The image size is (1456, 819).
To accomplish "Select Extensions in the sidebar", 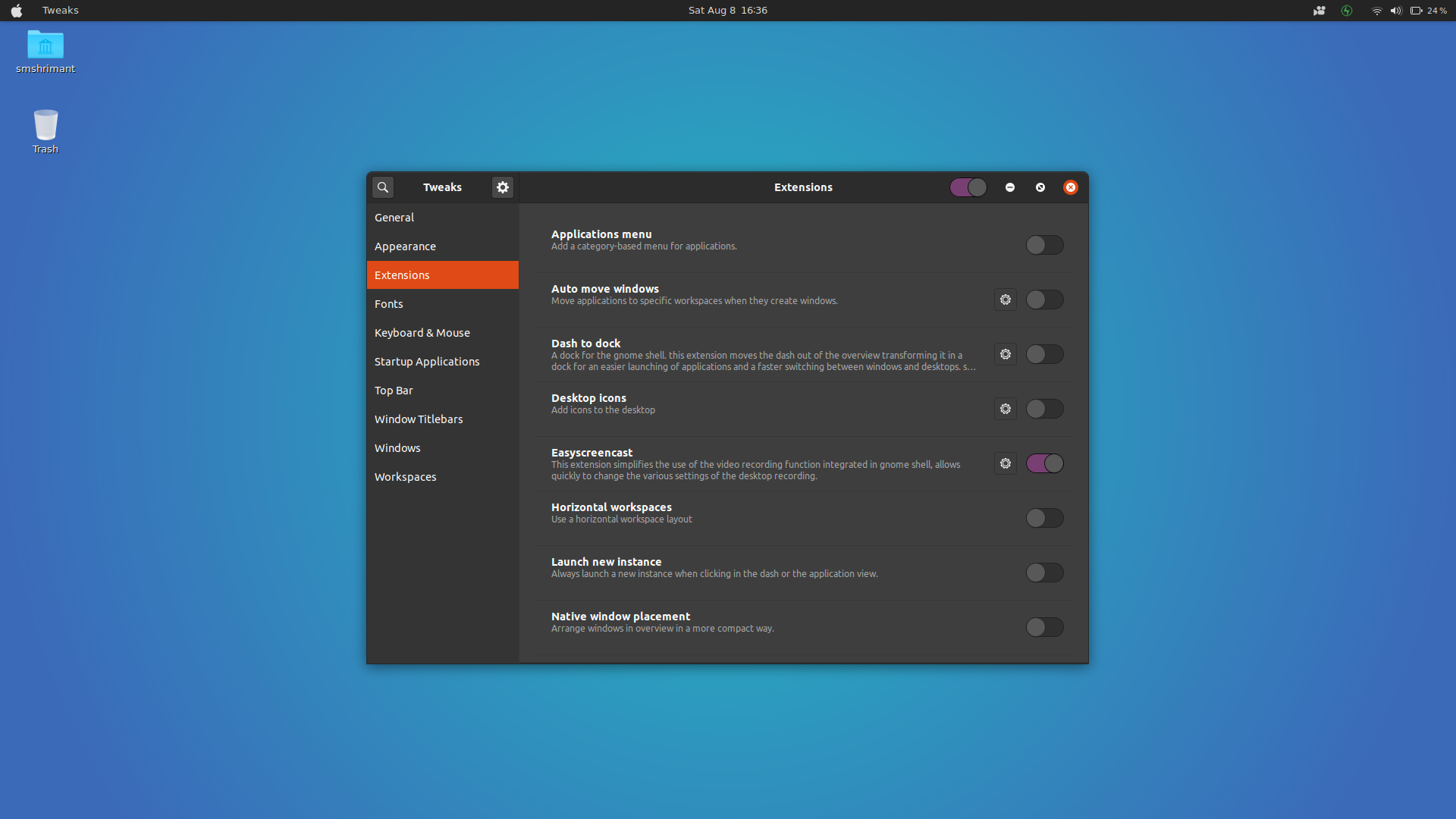I will (x=443, y=275).
